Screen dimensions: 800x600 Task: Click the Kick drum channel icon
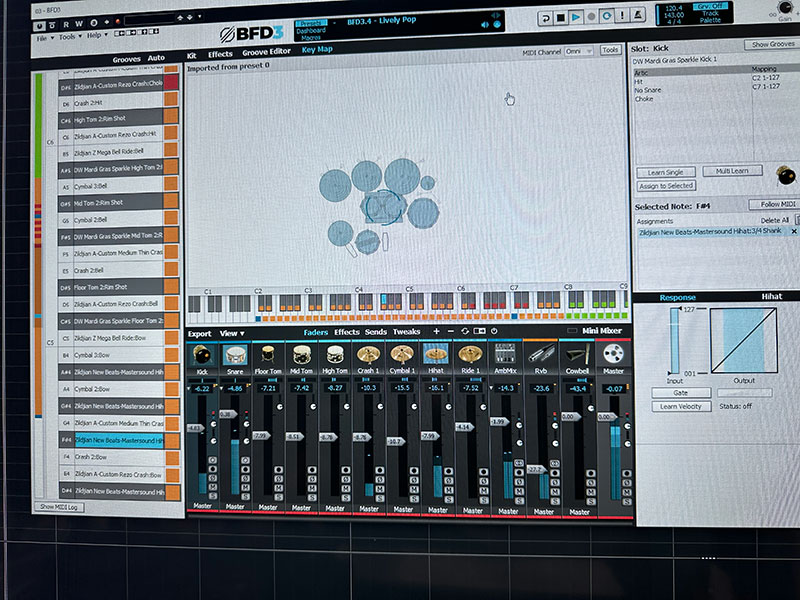[202, 355]
